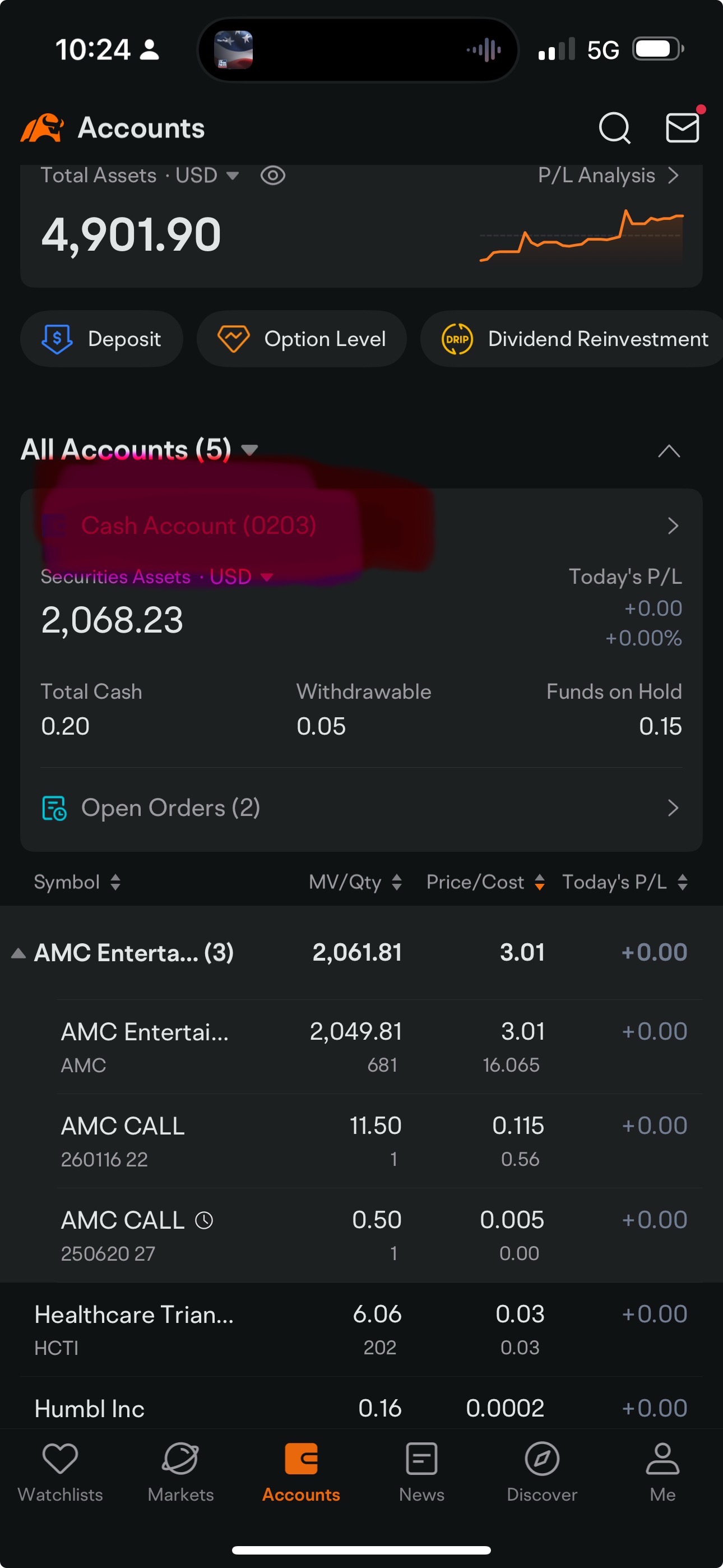Sort holdings by Symbol column

pyautogui.click(x=77, y=882)
